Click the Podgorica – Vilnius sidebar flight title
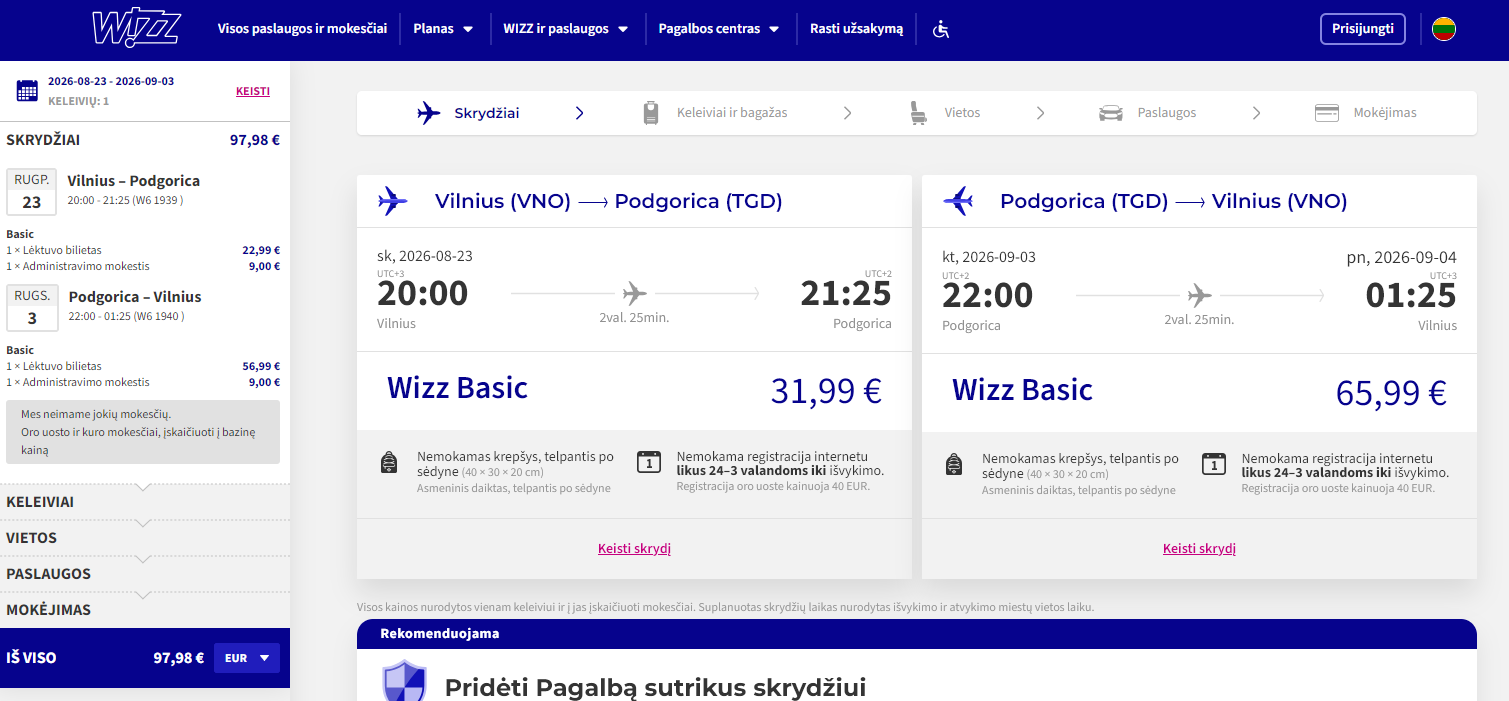The height and width of the screenshot is (701, 1509). (135, 297)
